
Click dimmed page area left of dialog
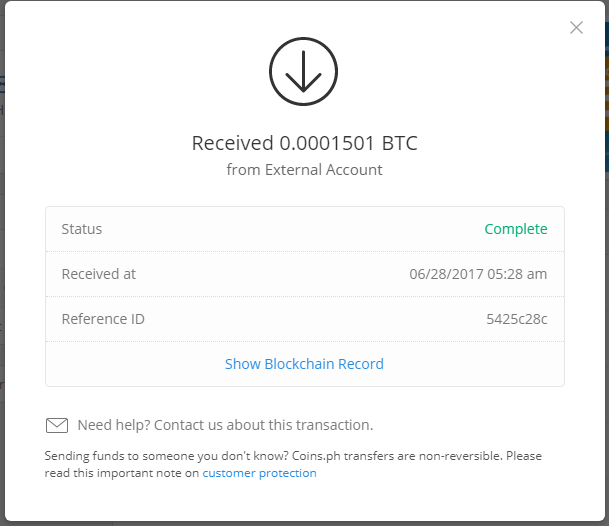point(2,272)
